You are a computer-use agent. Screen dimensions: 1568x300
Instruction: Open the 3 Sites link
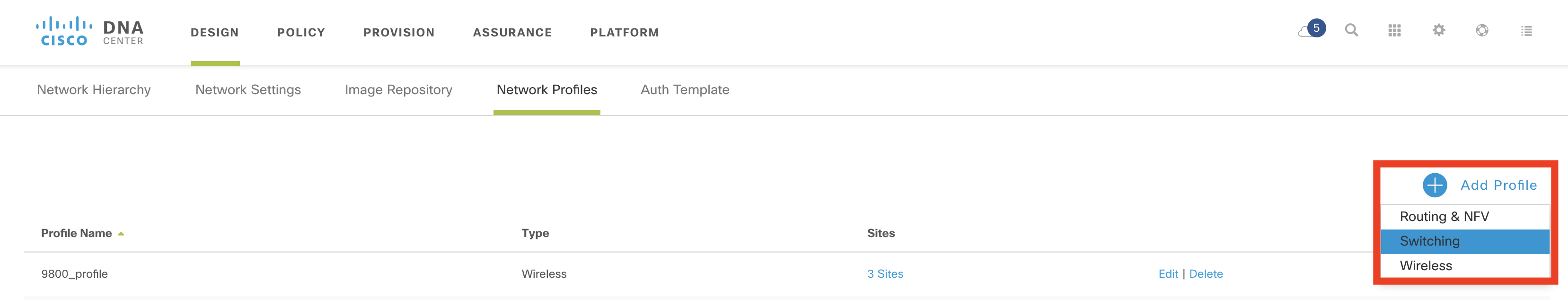884,274
